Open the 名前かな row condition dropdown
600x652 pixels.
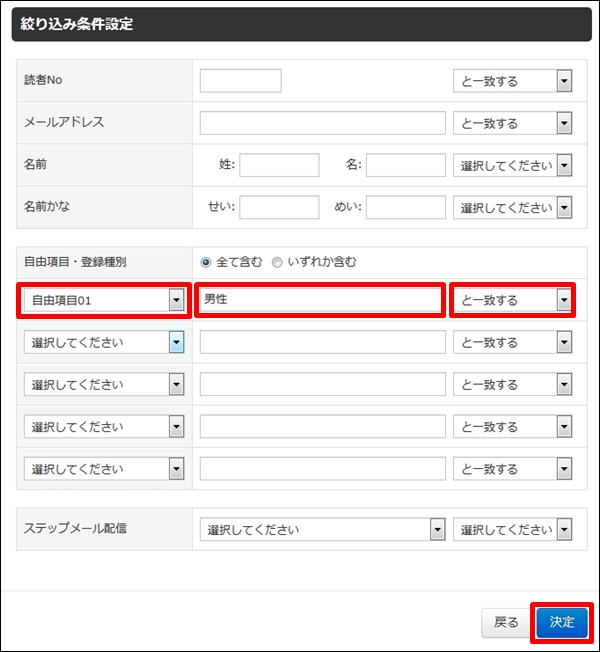[x=512, y=207]
